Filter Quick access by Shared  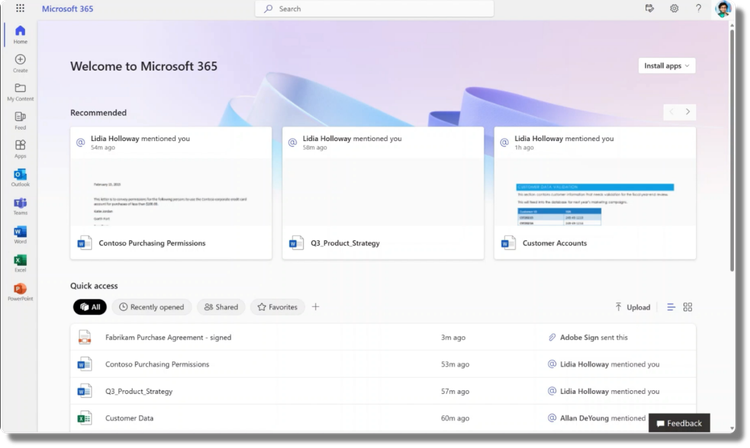click(221, 307)
